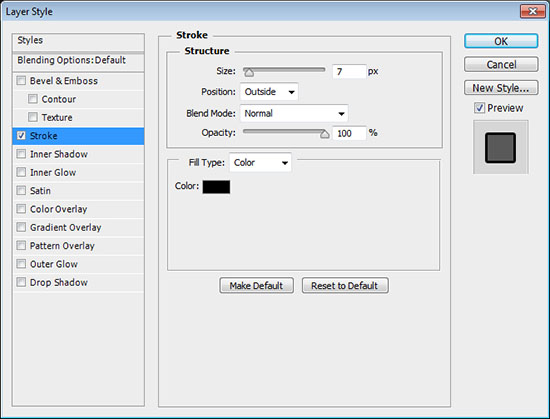Open the Bevel & Emboss settings label
550x419 pixels.
[x=64, y=81]
